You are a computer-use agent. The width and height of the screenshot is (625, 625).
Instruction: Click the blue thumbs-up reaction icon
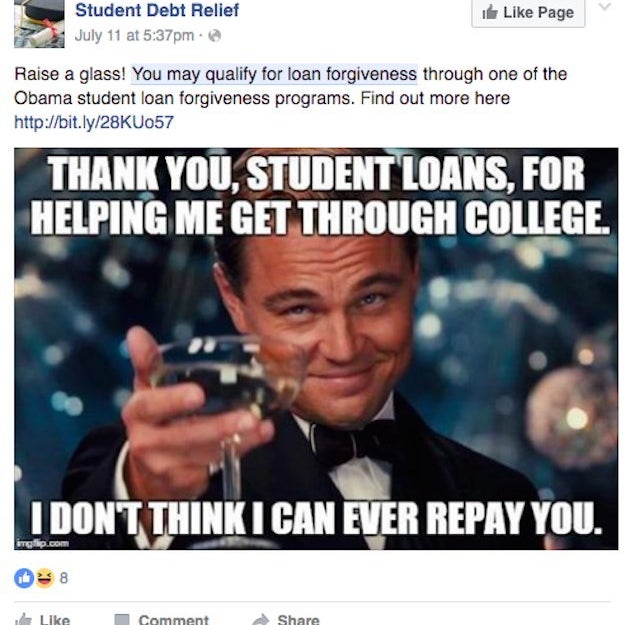tap(22, 577)
